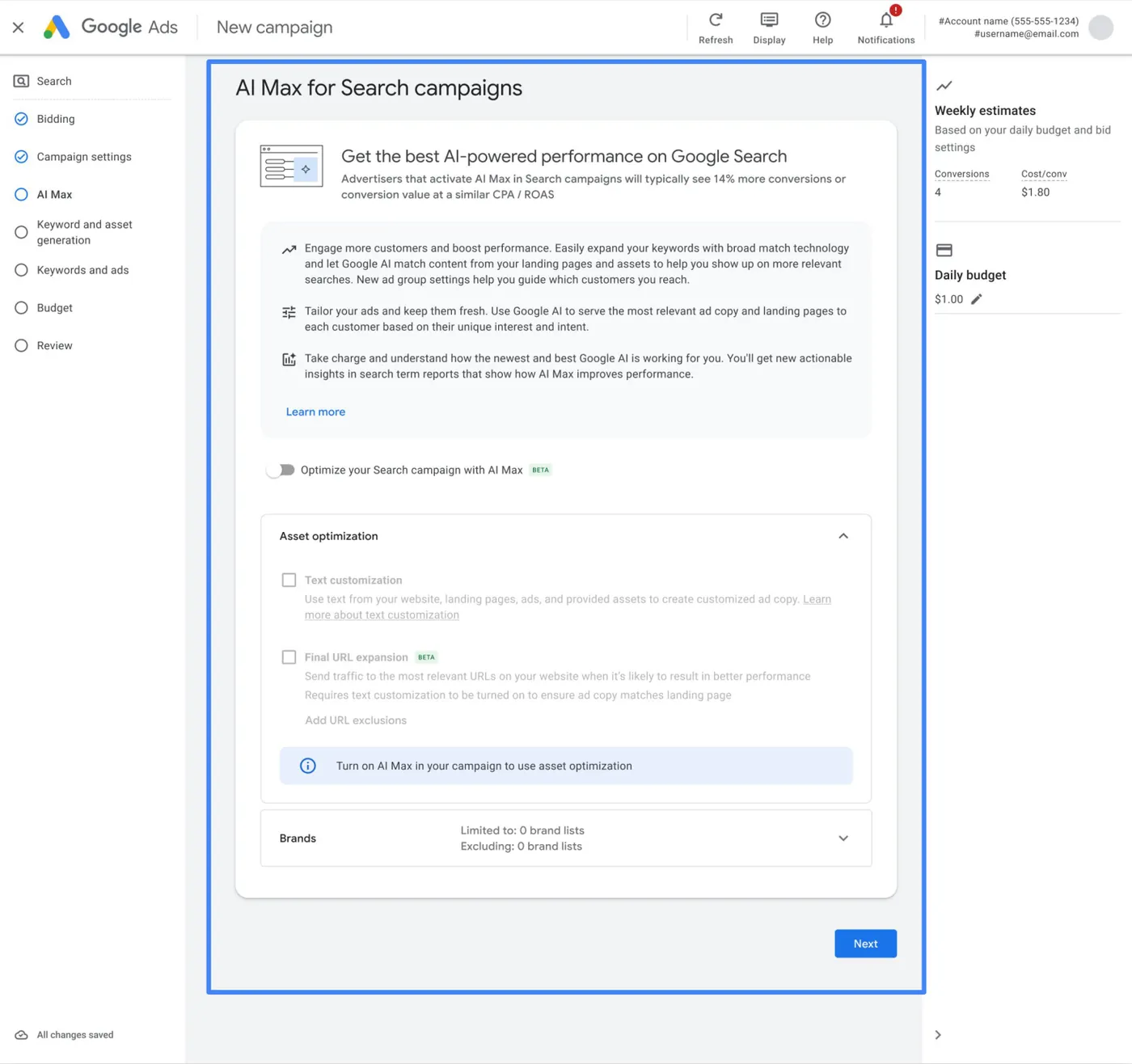The height and width of the screenshot is (1064, 1132).
Task: Click the Weekly estimates trend icon
Action: pyautogui.click(x=944, y=86)
